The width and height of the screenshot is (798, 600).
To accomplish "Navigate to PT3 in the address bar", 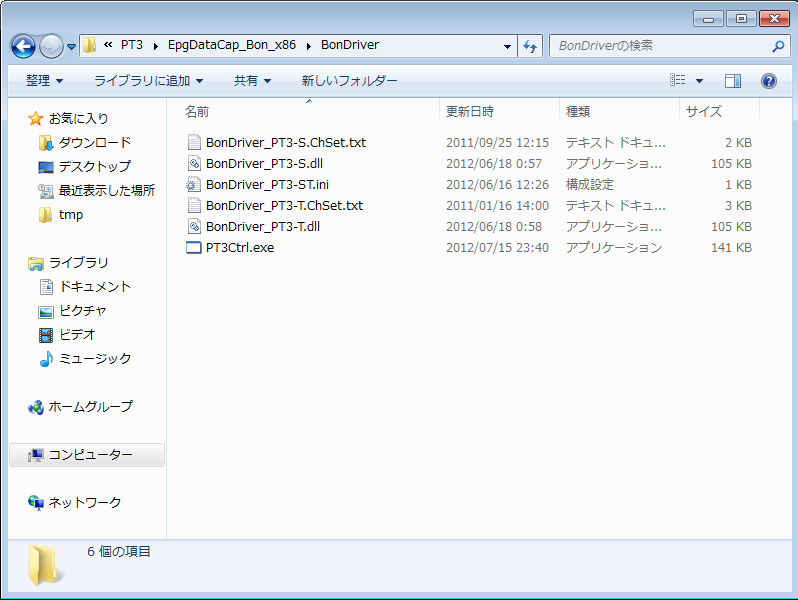I will click(131, 45).
